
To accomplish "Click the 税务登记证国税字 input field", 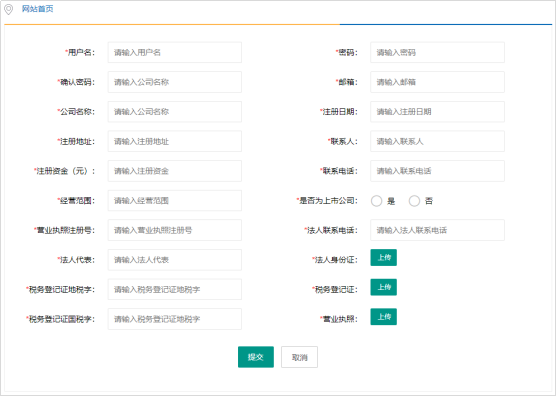I will (175, 319).
